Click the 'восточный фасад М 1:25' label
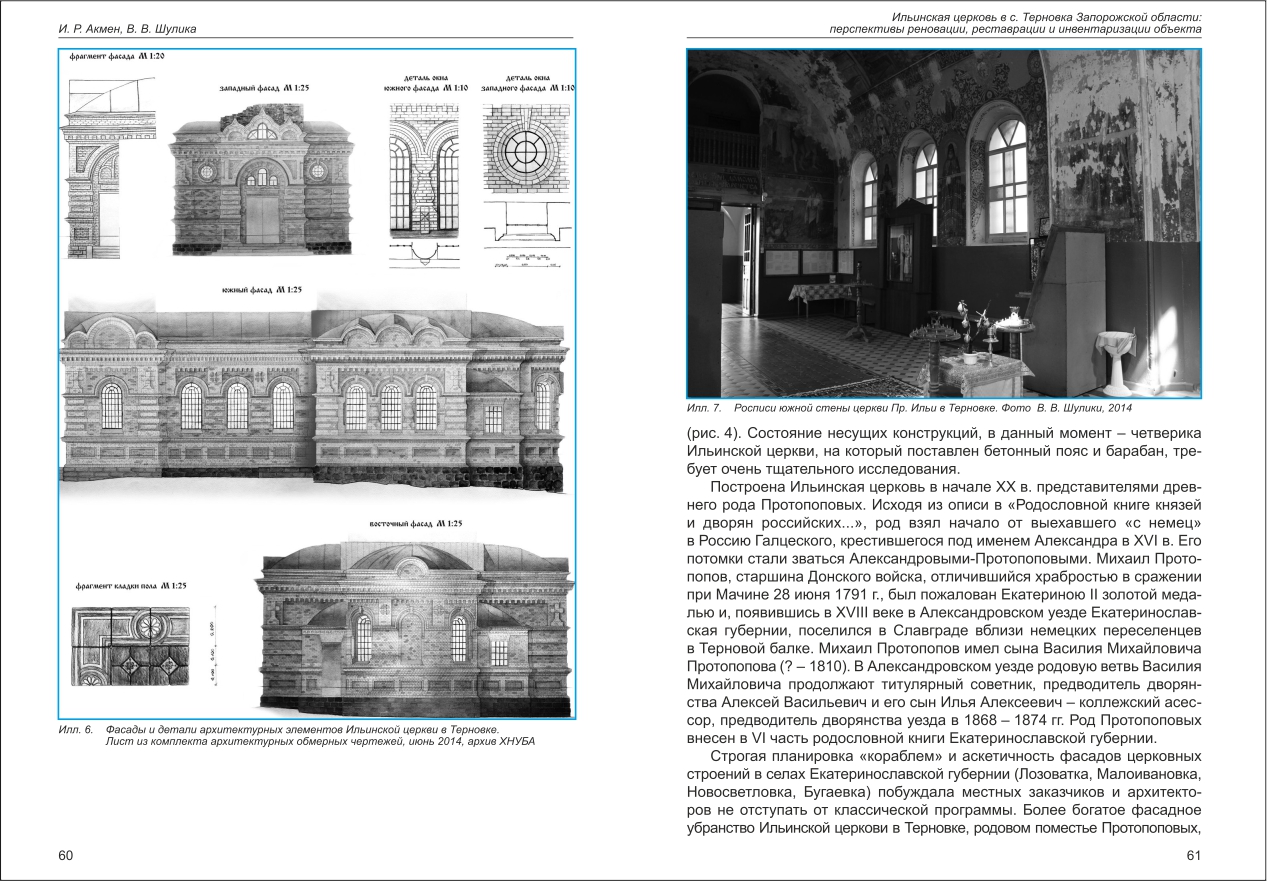Screen dimensions: 1267x881 (414, 523)
